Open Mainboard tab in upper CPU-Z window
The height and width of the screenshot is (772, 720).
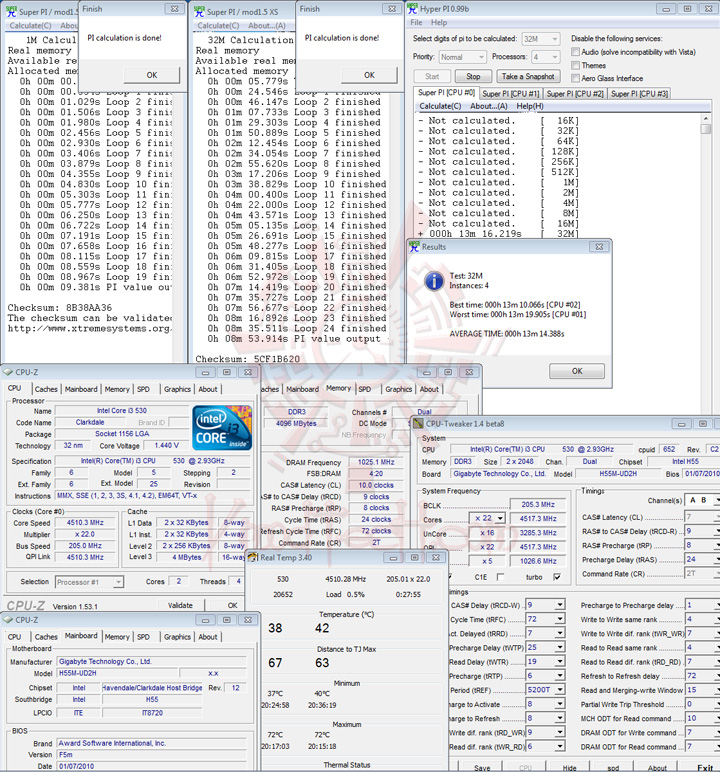(x=81, y=389)
